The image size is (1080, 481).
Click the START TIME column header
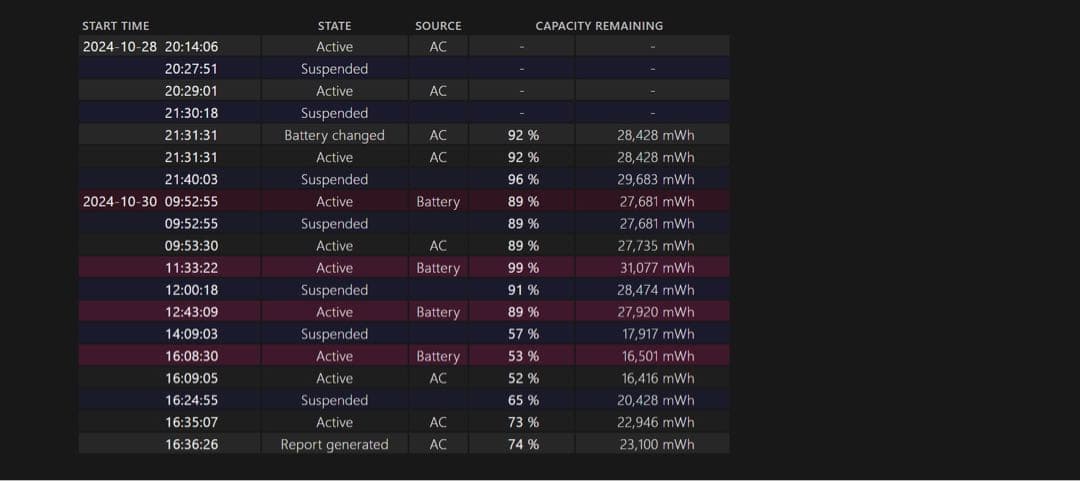(x=115, y=26)
